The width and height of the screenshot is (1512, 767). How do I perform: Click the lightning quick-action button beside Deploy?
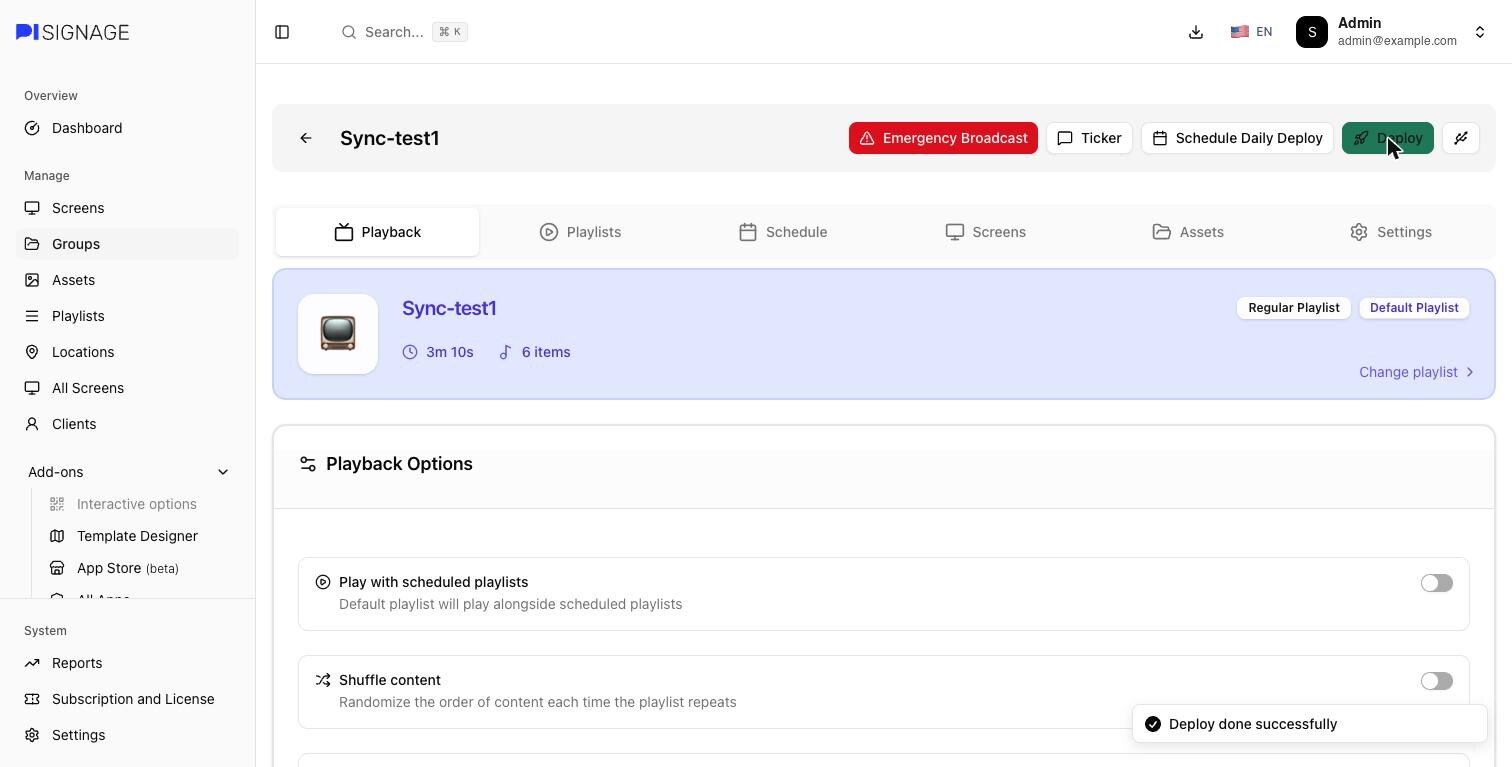(1461, 138)
